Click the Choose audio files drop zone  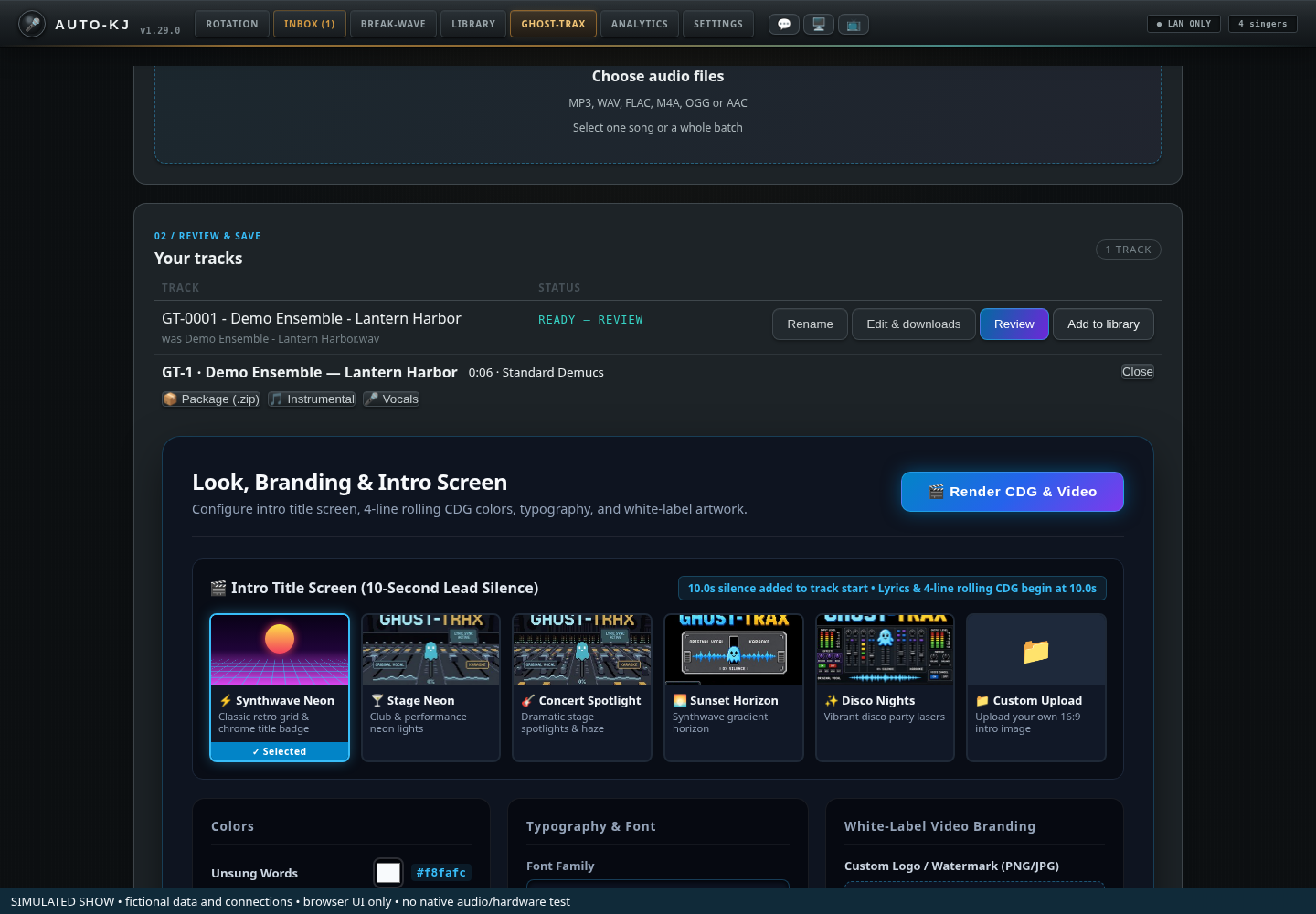pyautogui.click(x=658, y=113)
